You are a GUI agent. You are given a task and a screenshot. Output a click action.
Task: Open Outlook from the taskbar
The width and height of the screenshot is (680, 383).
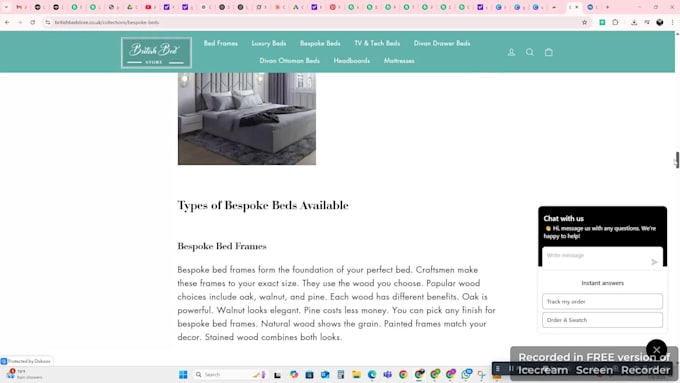[325, 375]
